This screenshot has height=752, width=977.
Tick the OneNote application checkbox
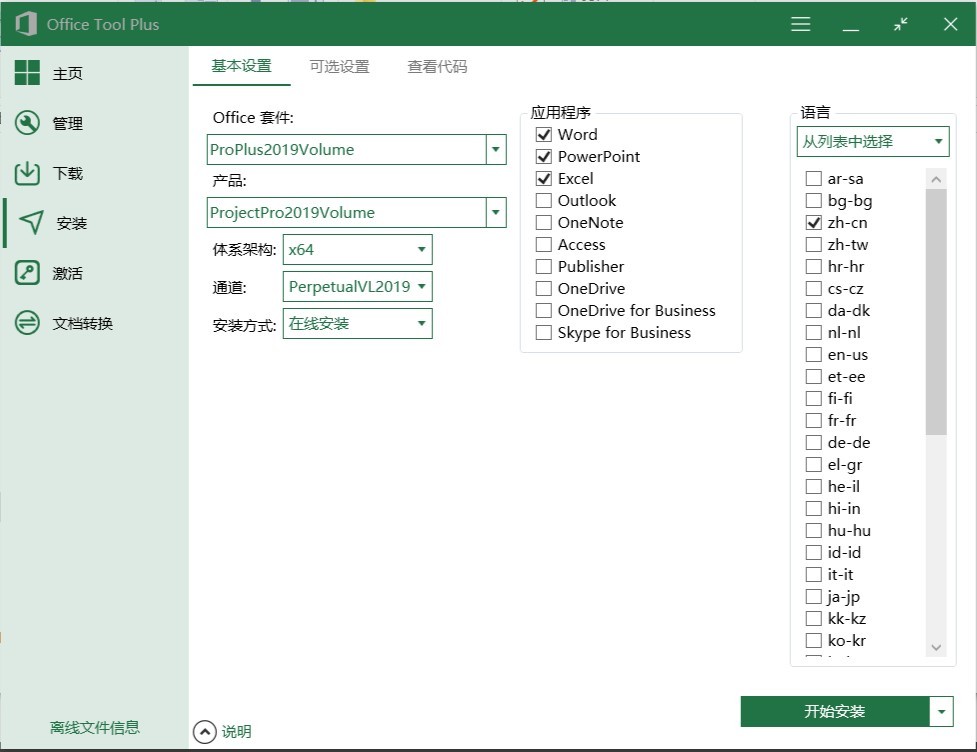[x=544, y=222]
